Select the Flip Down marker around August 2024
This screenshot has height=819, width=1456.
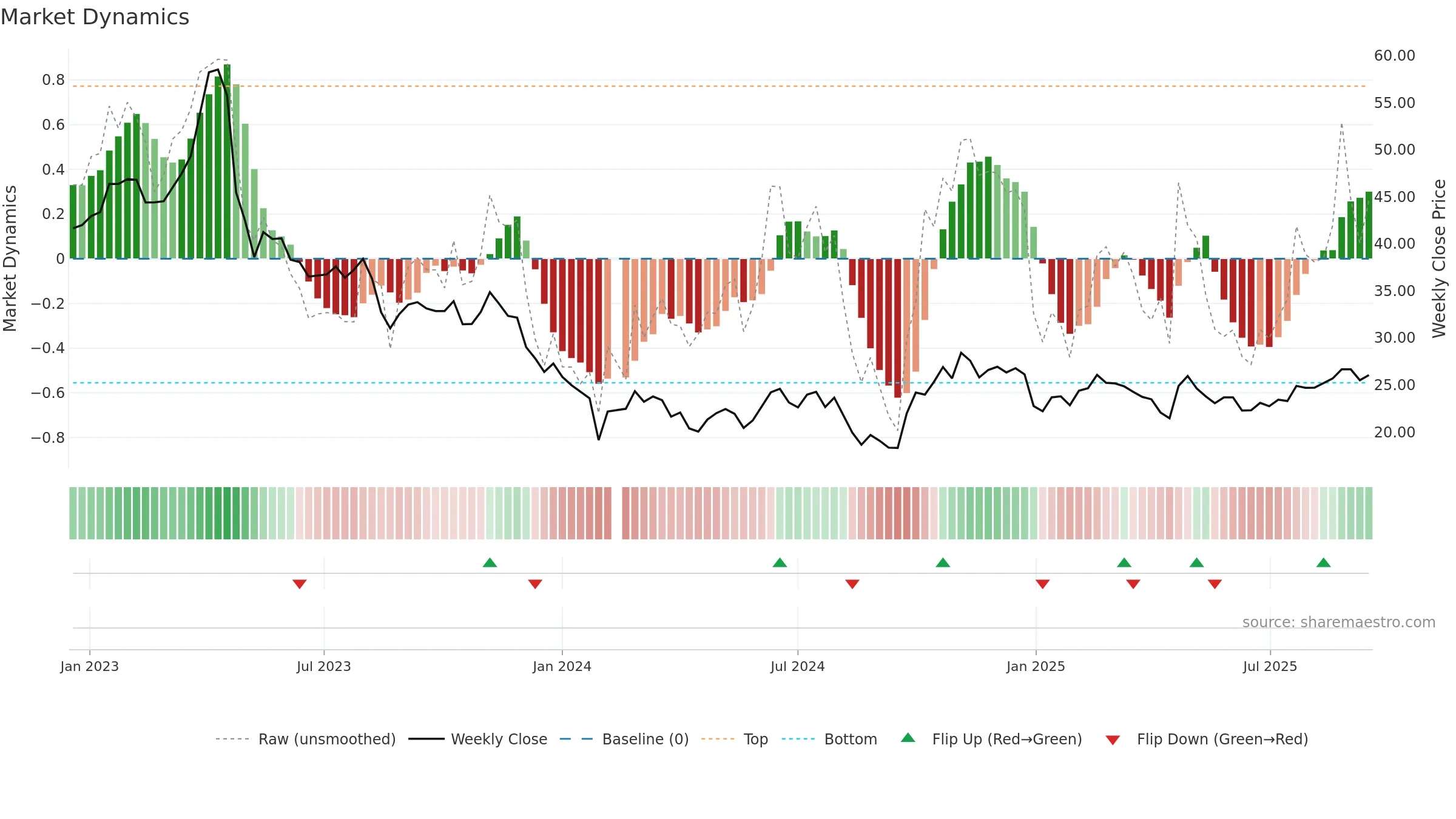point(852,584)
